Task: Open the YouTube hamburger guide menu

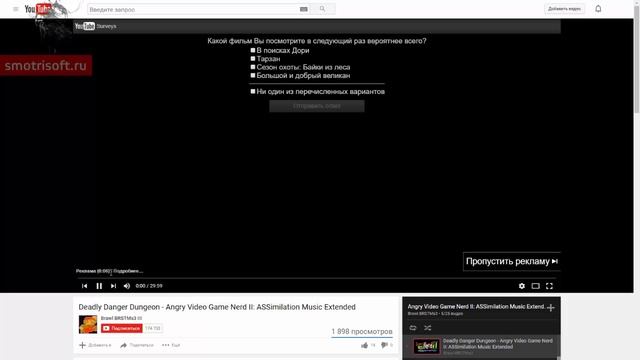Action: pos(16,9)
